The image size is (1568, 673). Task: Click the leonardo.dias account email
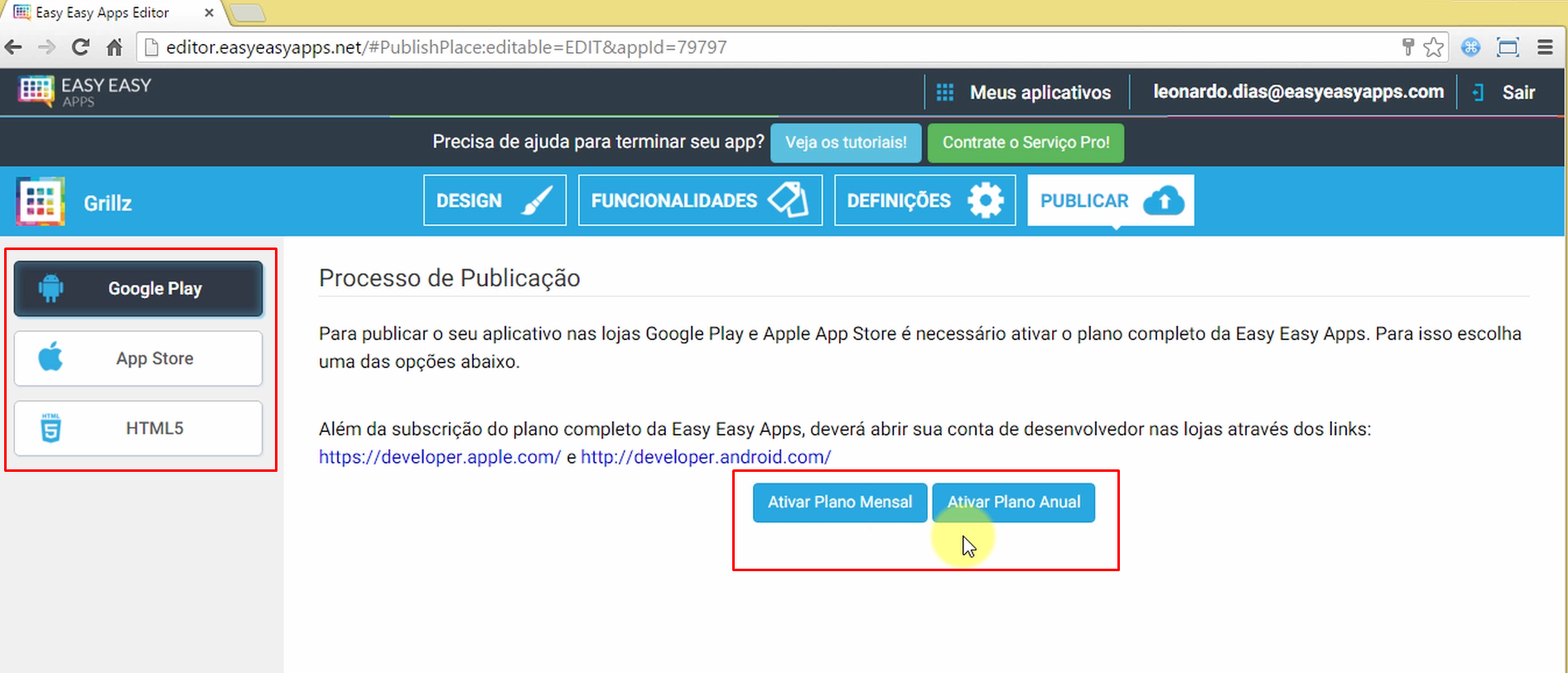[x=1298, y=92]
